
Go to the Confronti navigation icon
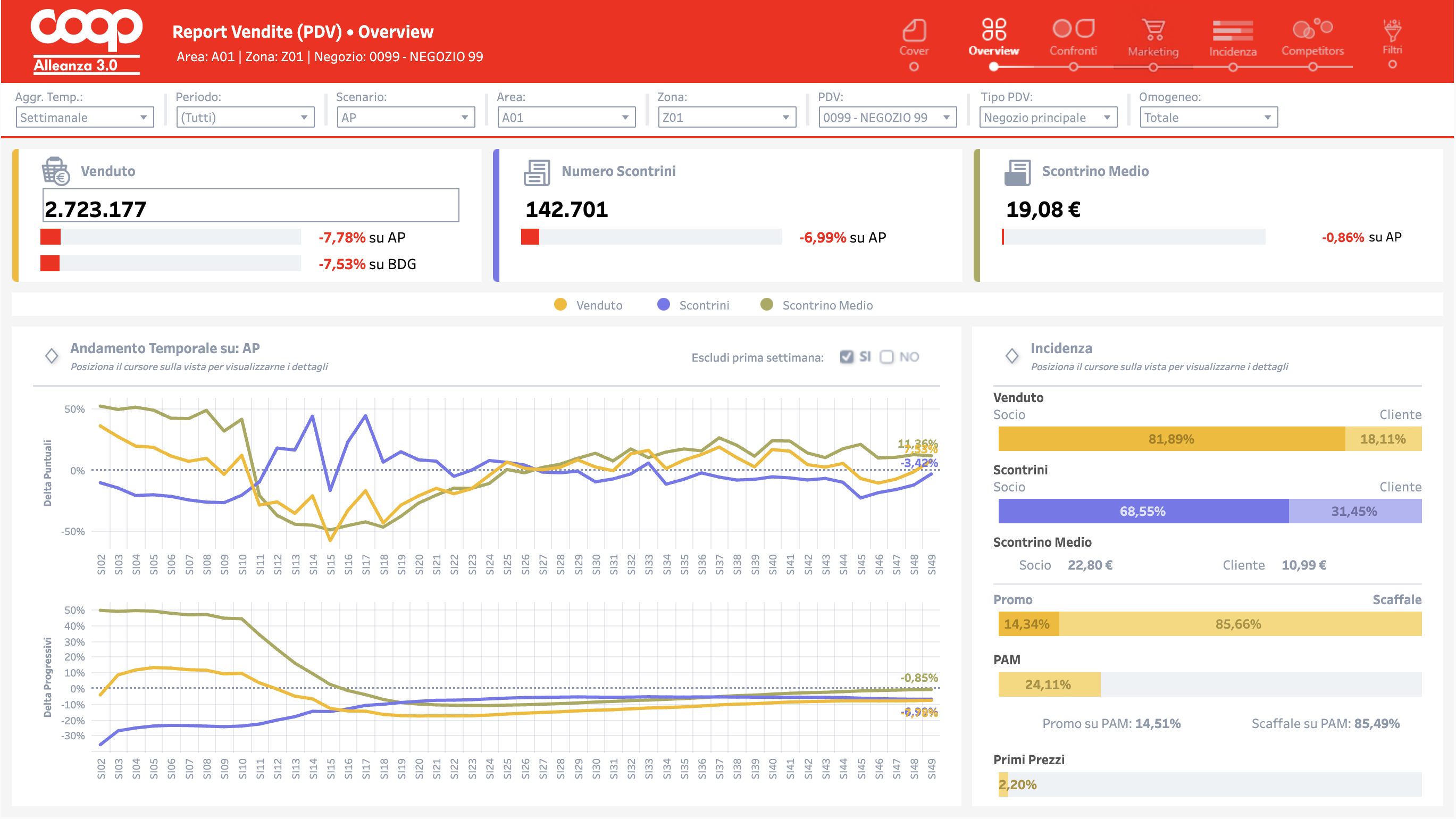1073,29
